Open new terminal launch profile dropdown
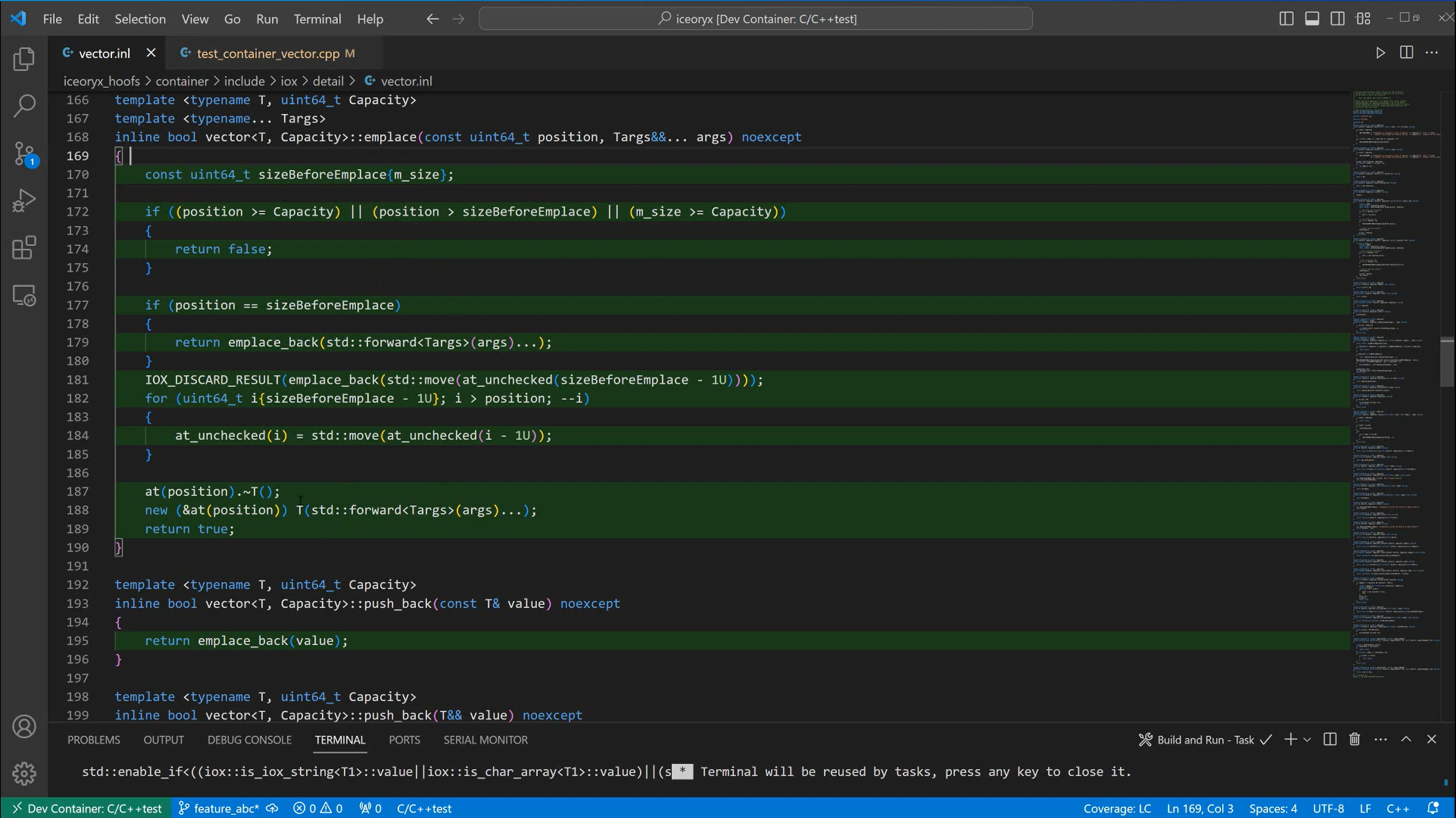The width and height of the screenshot is (1456, 818). [1307, 739]
